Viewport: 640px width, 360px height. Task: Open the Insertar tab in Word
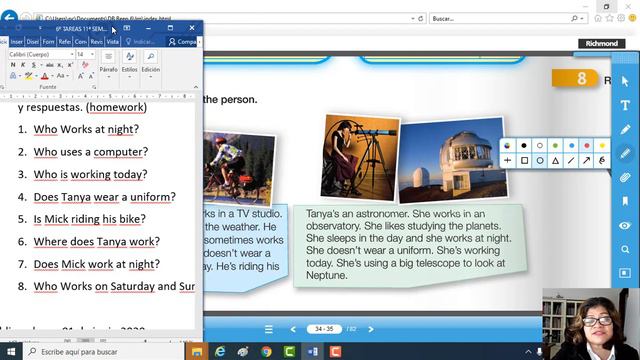[16, 42]
